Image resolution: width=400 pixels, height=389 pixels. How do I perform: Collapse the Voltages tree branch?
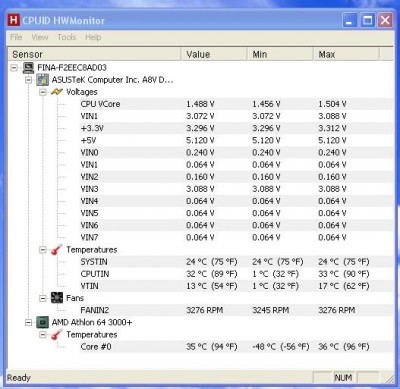click(43, 92)
